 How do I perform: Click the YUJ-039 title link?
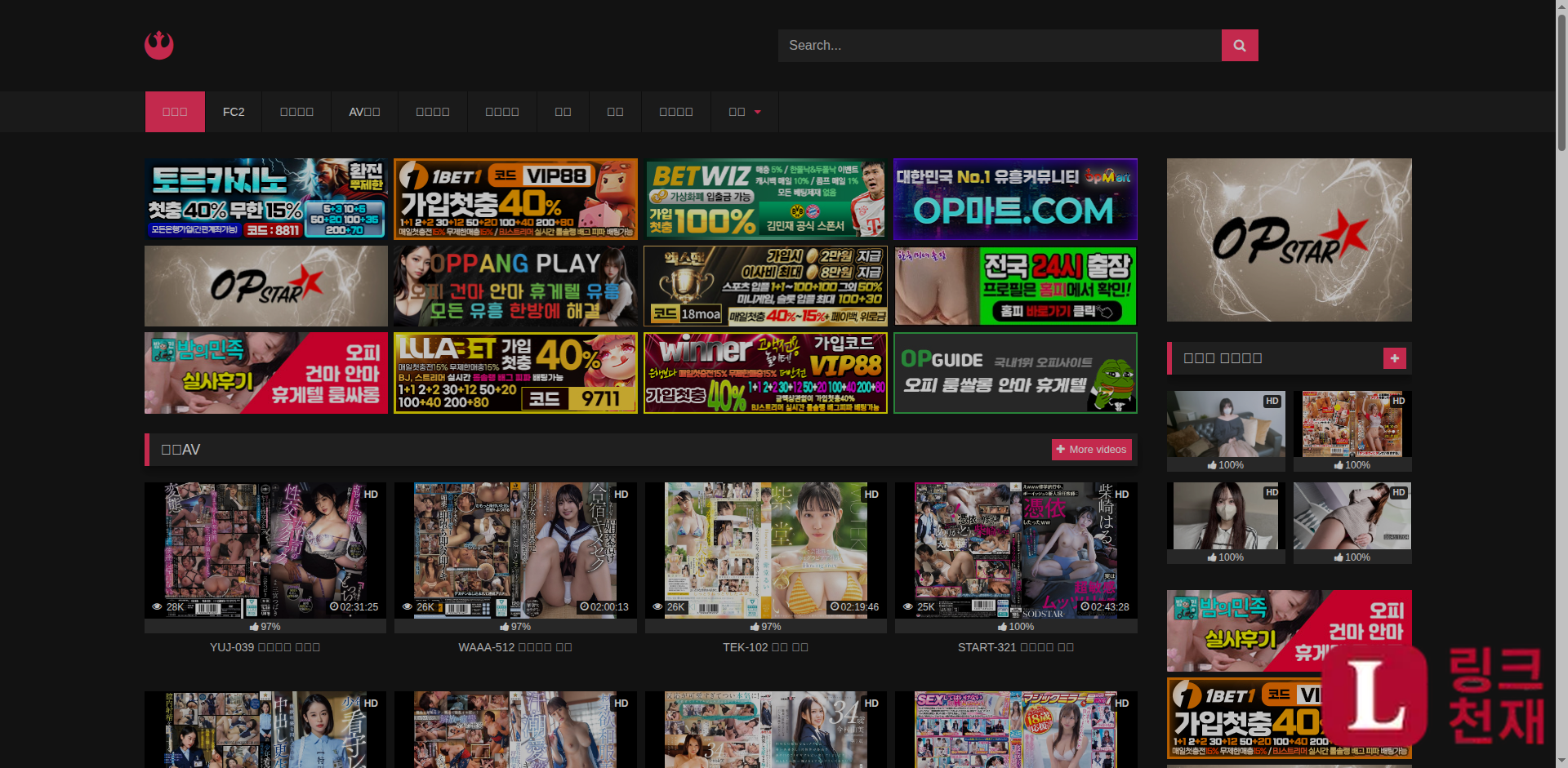coord(265,647)
